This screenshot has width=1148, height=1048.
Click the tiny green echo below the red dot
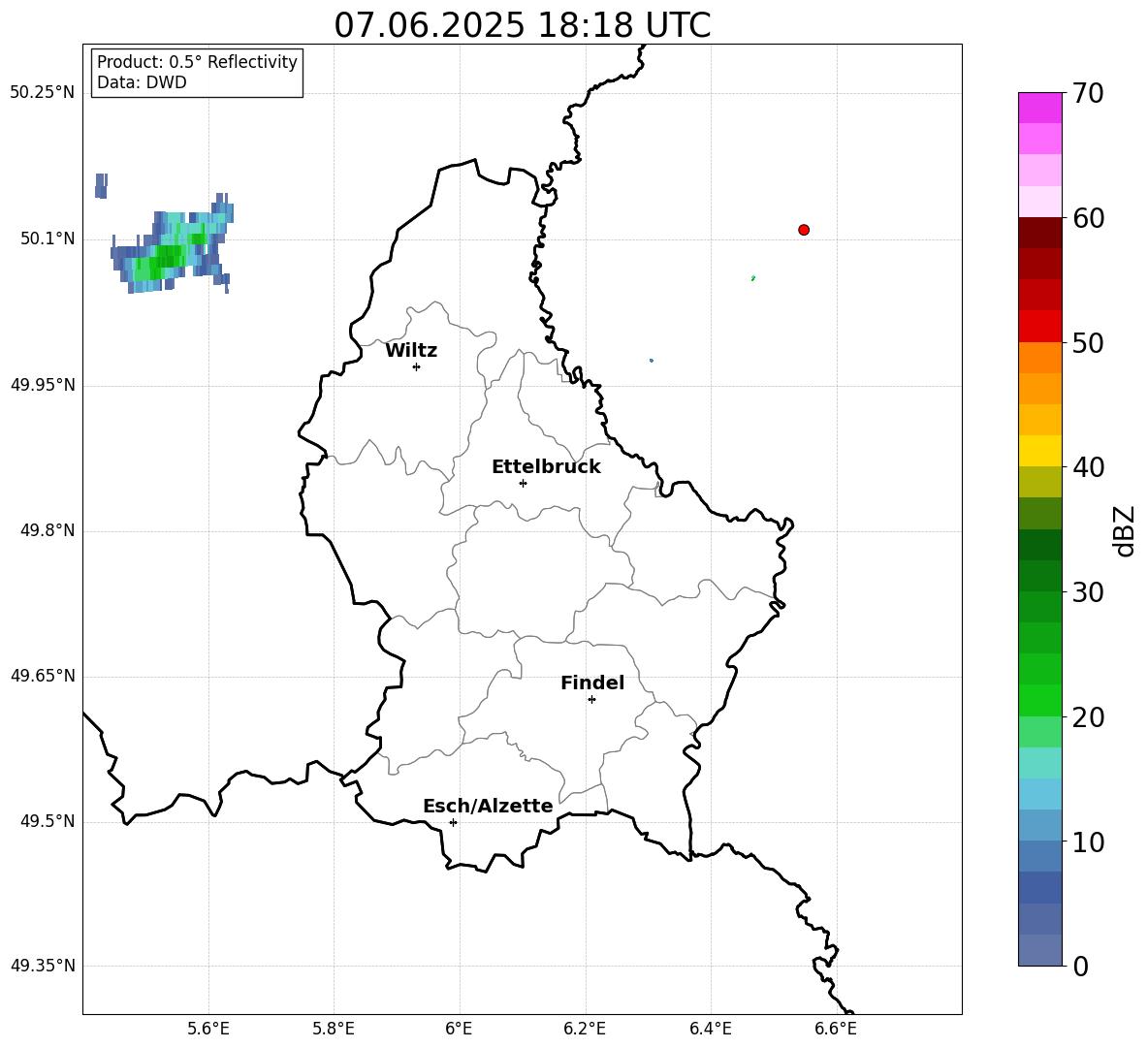(753, 278)
